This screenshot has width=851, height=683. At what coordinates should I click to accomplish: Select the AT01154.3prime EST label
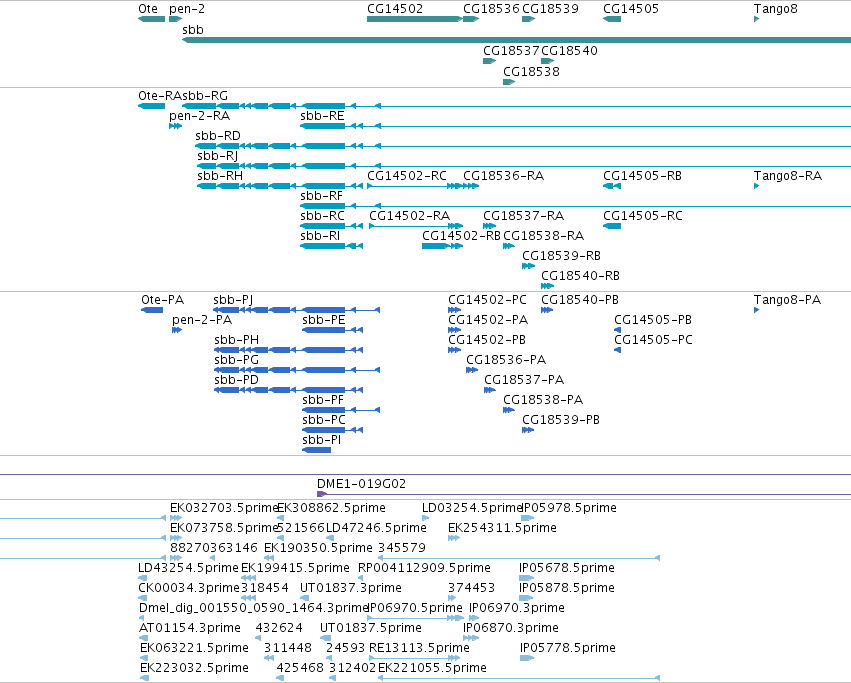[189, 628]
